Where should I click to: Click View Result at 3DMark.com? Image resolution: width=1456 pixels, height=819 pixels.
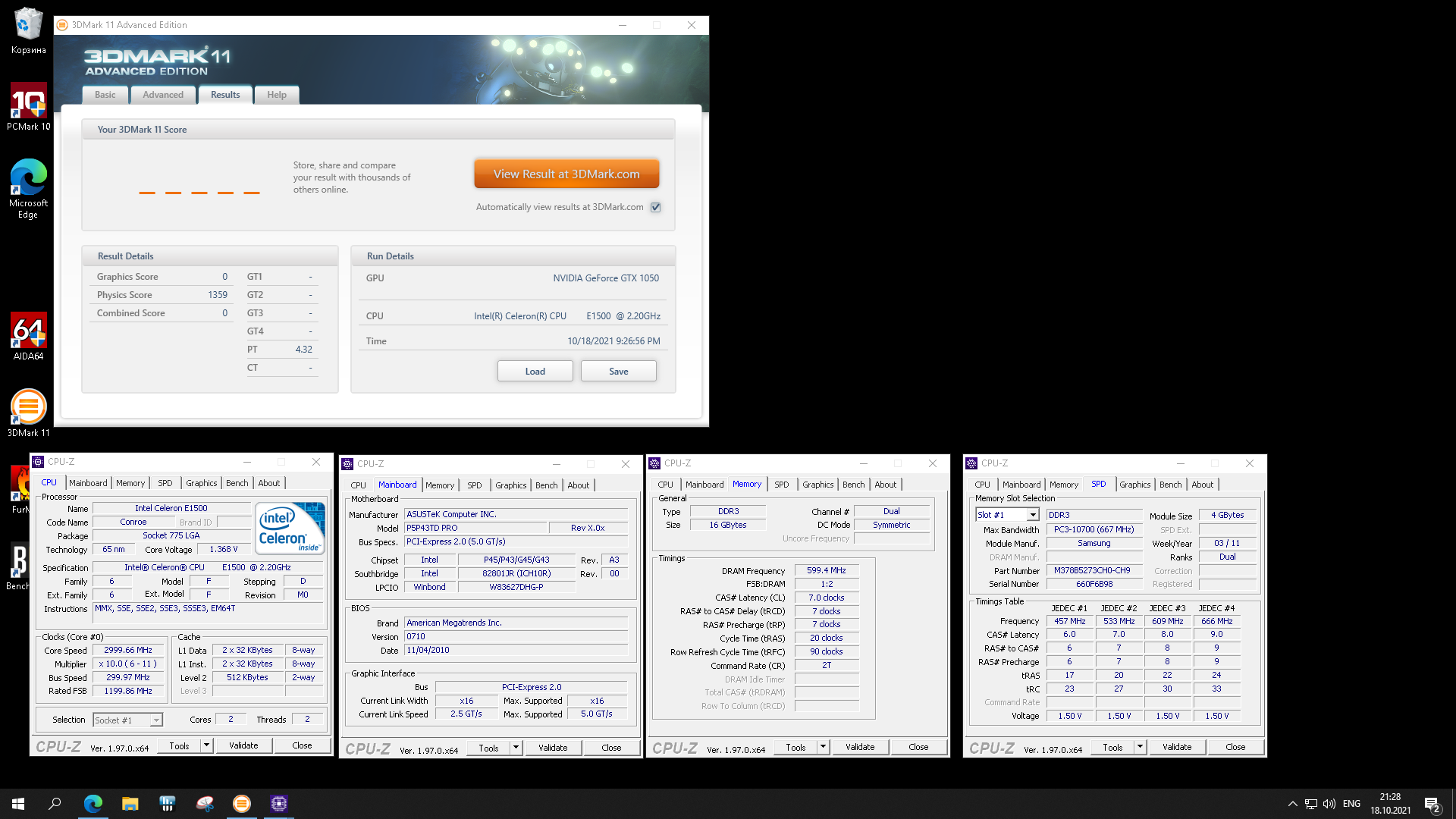[x=566, y=174]
